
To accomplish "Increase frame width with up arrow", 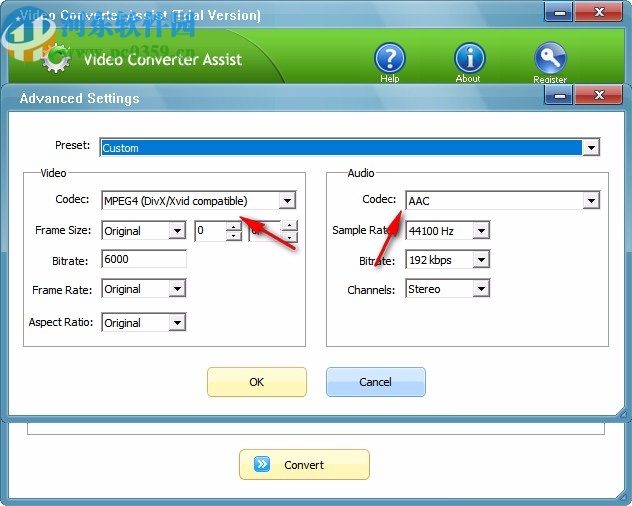I will [234, 226].
